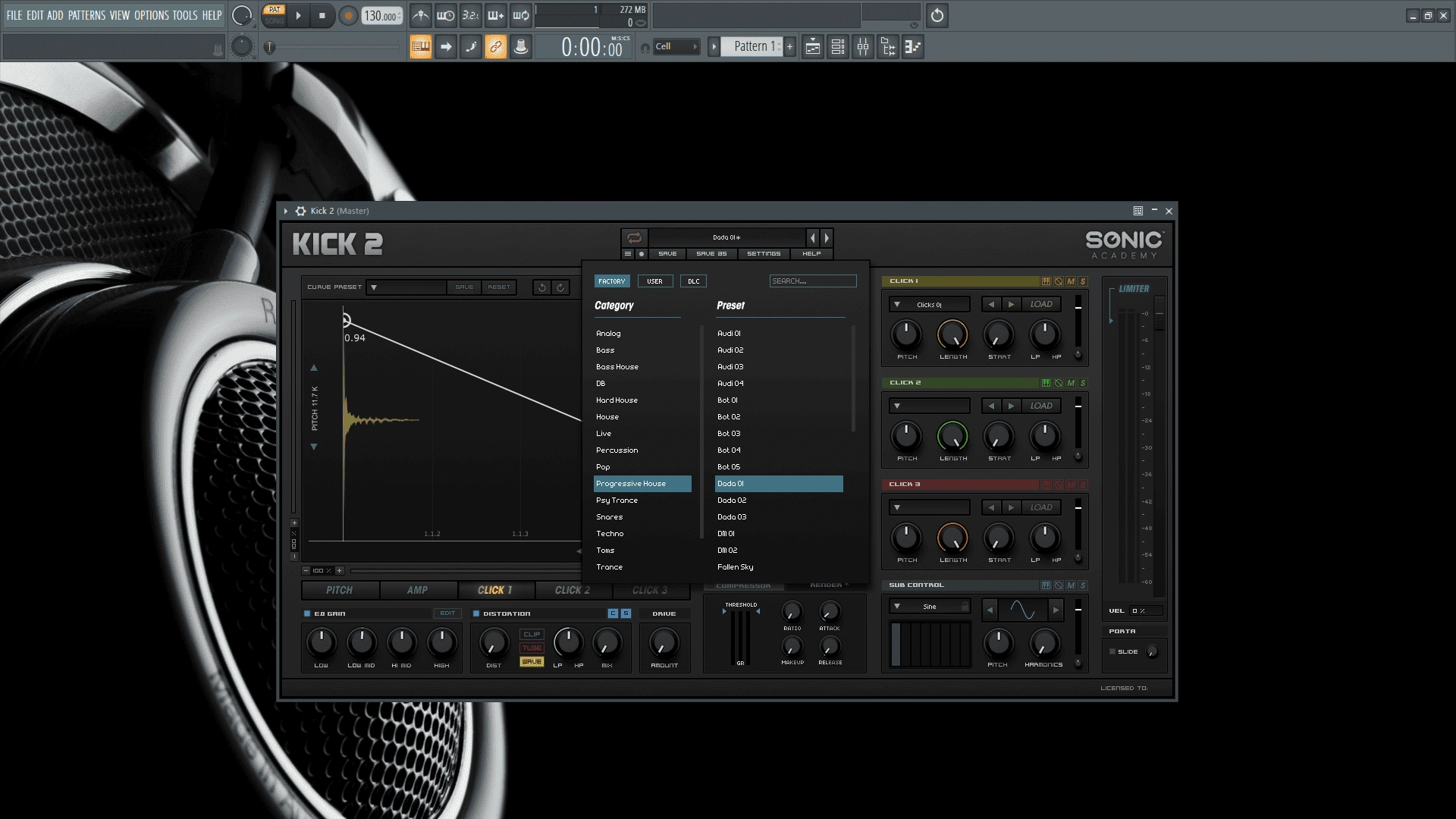Switch to DLC preset bank tab
Viewport: 1456px width, 819px height.
click(694, 281)
